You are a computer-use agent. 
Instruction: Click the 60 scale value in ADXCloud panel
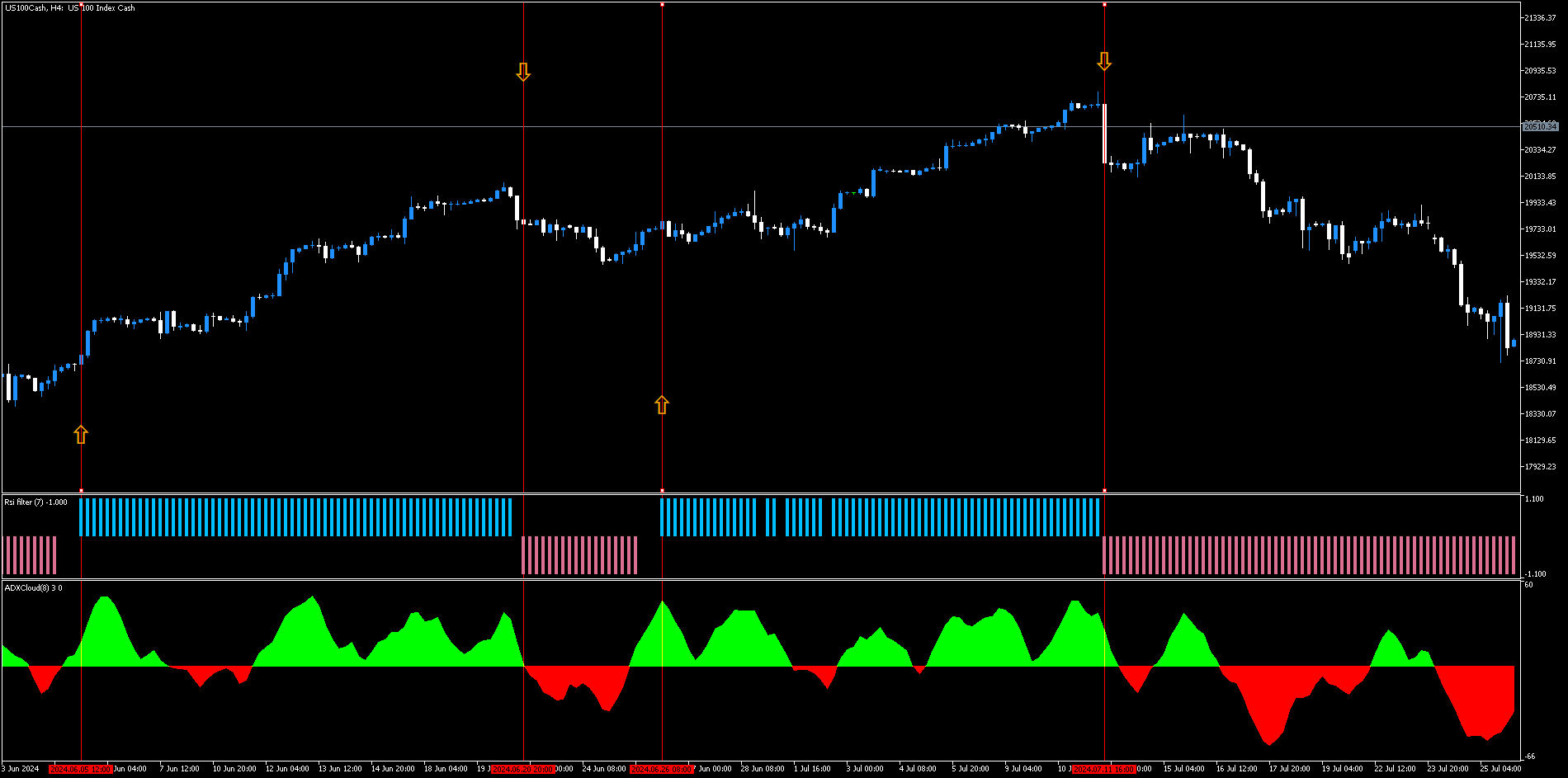[x=1529, y=585]
